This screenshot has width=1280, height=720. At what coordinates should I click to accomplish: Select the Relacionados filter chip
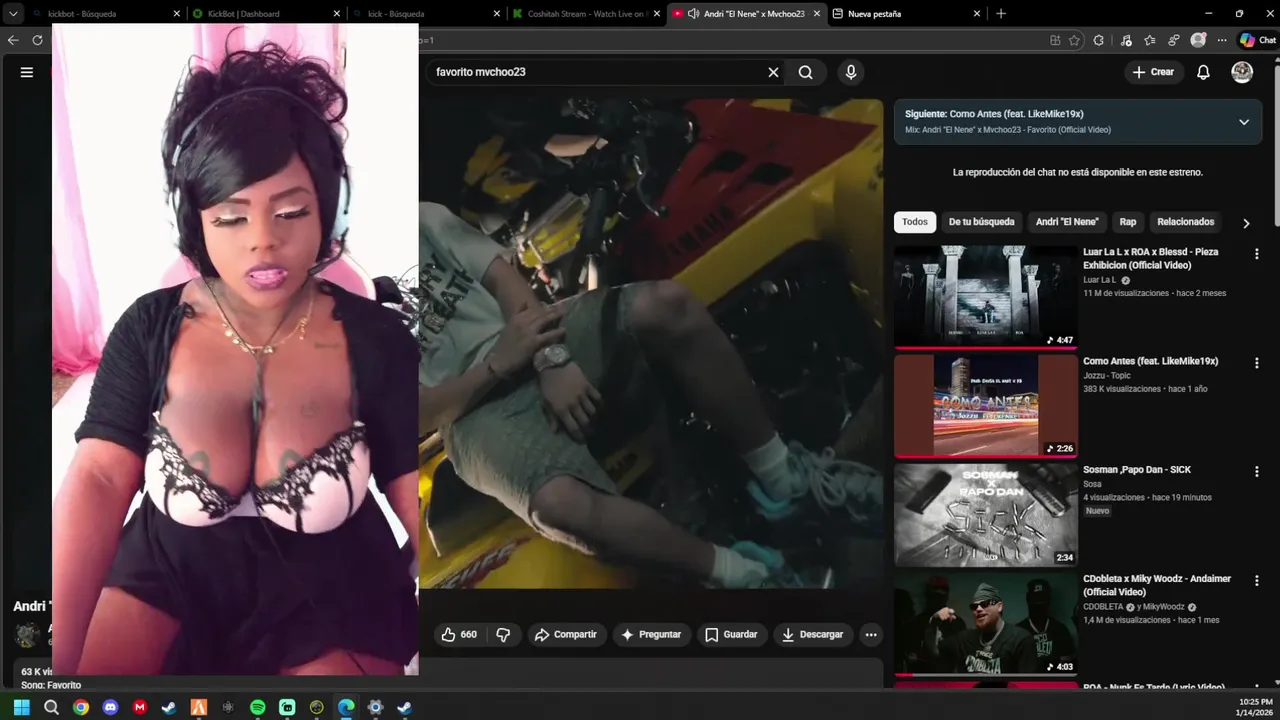[x=1185, y=222]
